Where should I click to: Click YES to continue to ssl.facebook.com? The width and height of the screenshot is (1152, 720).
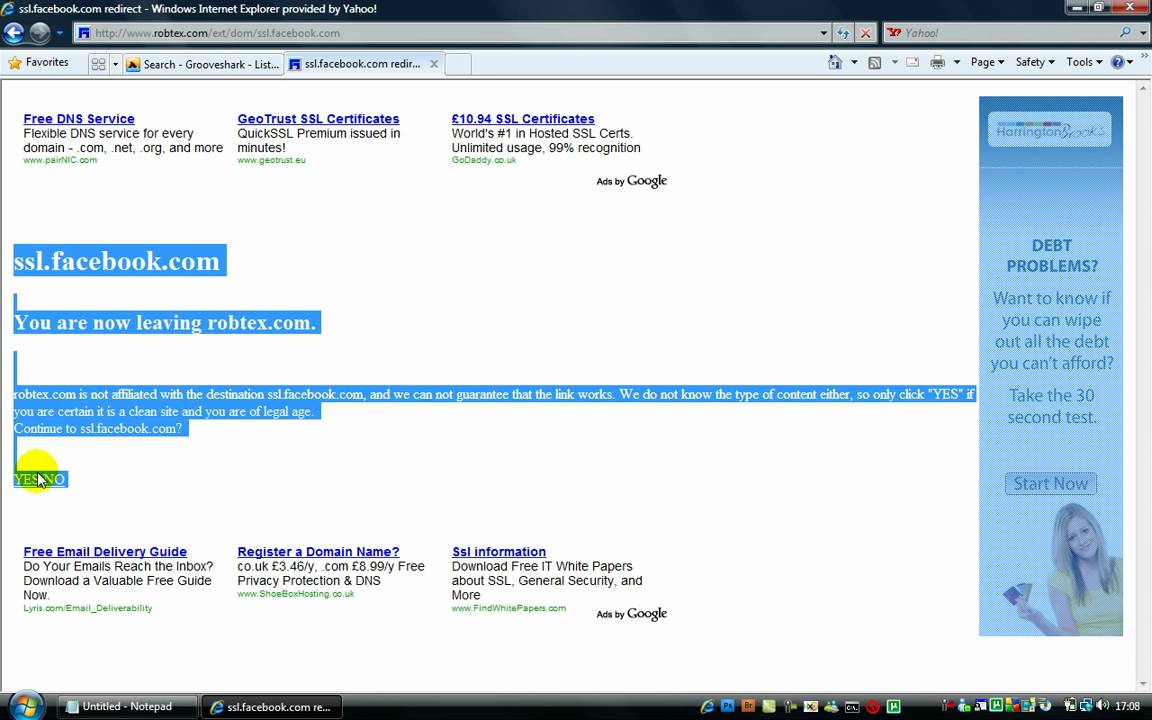coord(25,480)
